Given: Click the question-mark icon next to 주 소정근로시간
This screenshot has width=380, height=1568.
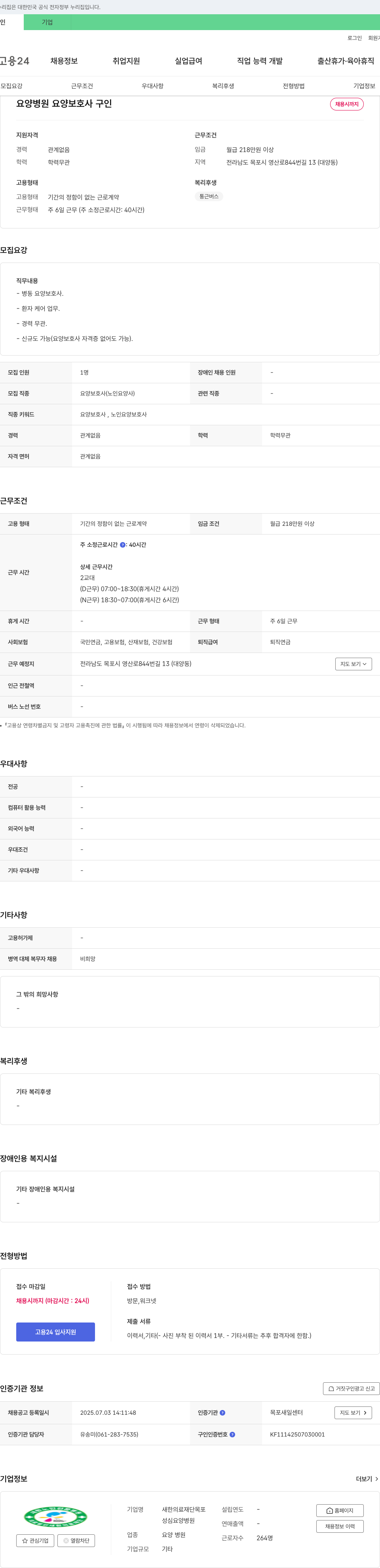Looking at the screenshot, I should 122,545.
